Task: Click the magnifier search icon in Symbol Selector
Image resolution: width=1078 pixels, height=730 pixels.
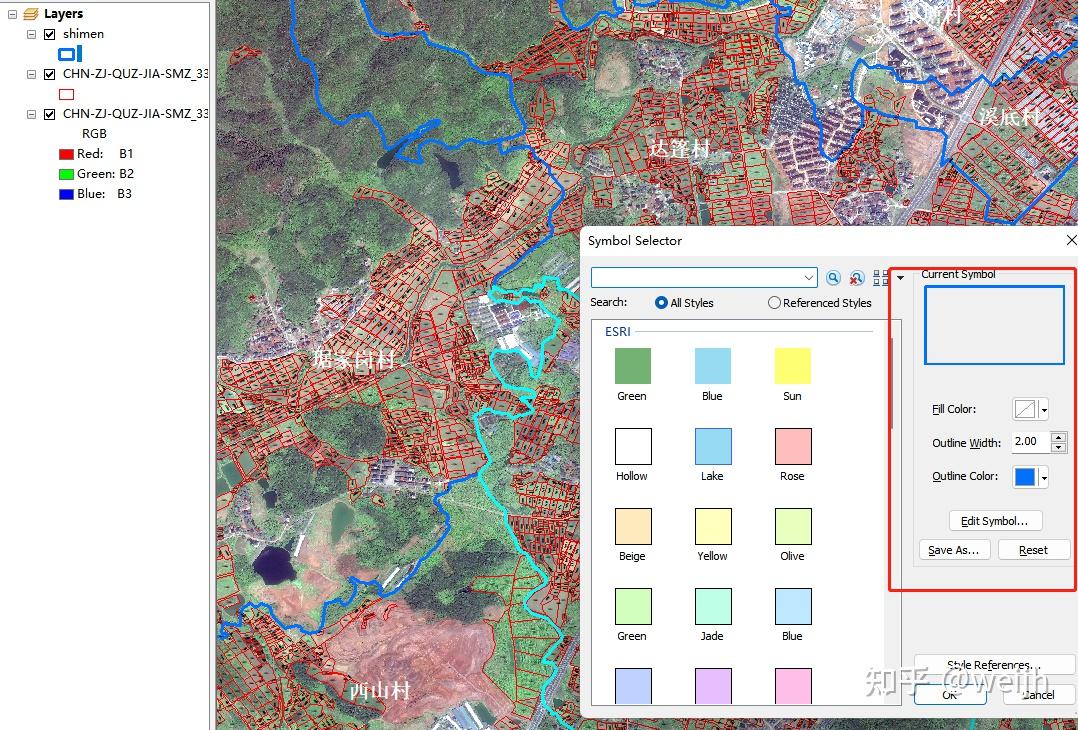Action: click(x=834, y=277)
